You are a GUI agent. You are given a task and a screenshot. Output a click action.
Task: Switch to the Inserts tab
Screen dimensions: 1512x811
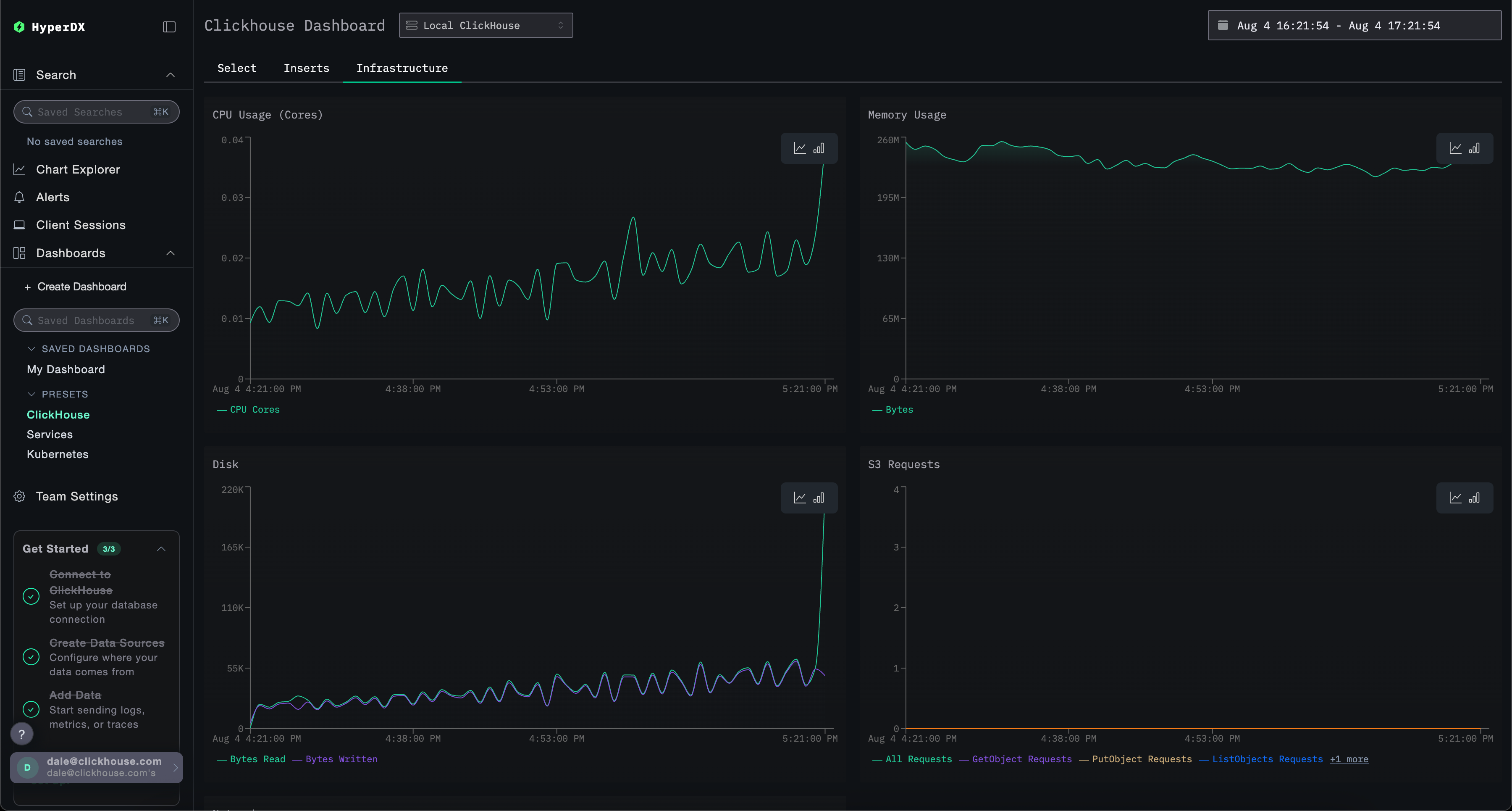307,68
